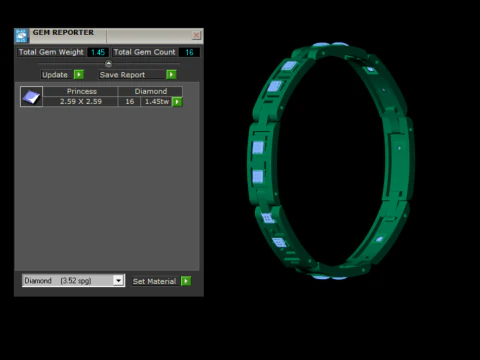The height and width of the screenshot is (360, 480).
Task: Click the Save Report button label
Action: click(122, 75)
